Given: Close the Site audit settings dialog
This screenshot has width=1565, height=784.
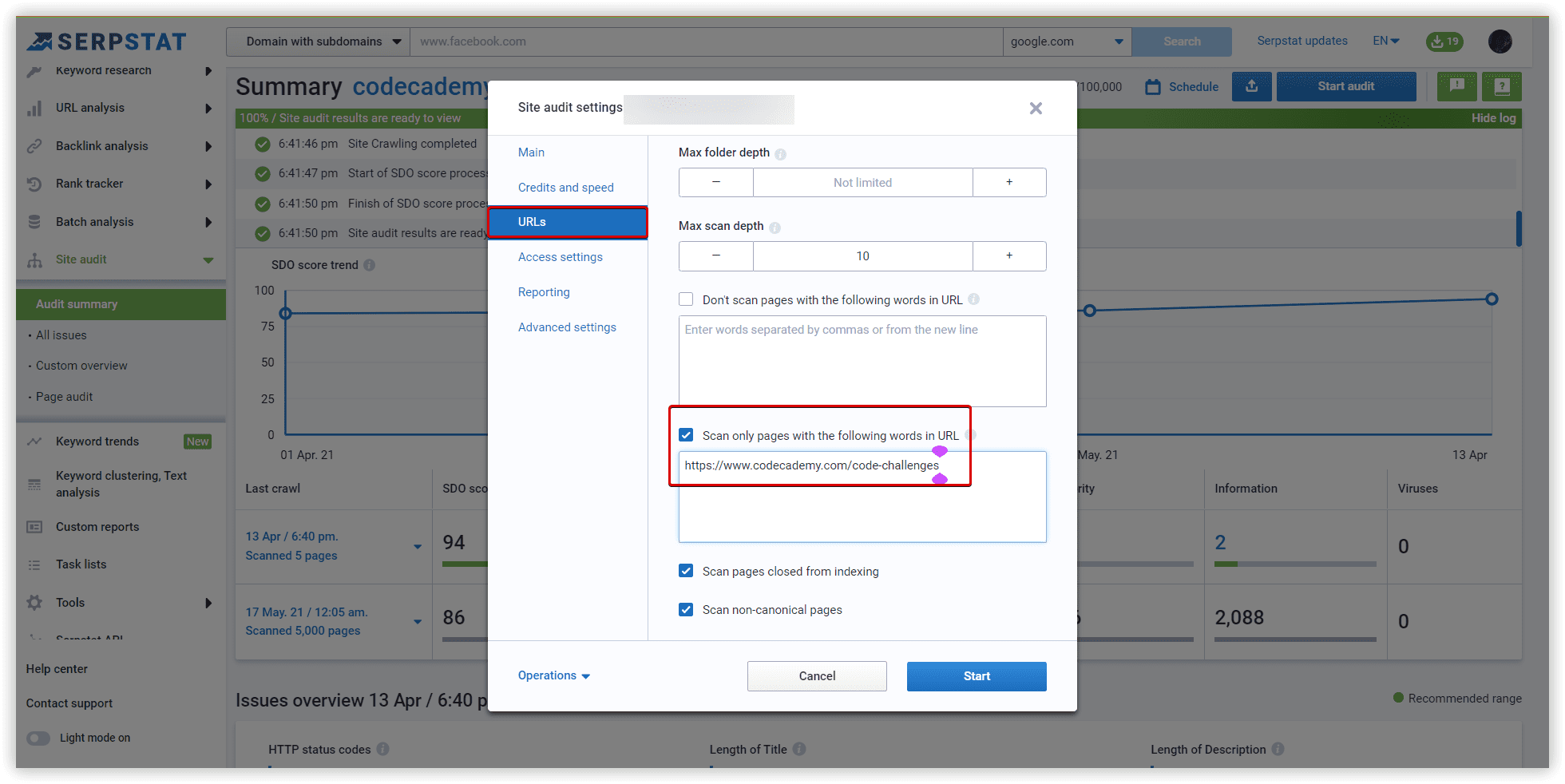Looking at the screenshot, I should point(1036,109).
